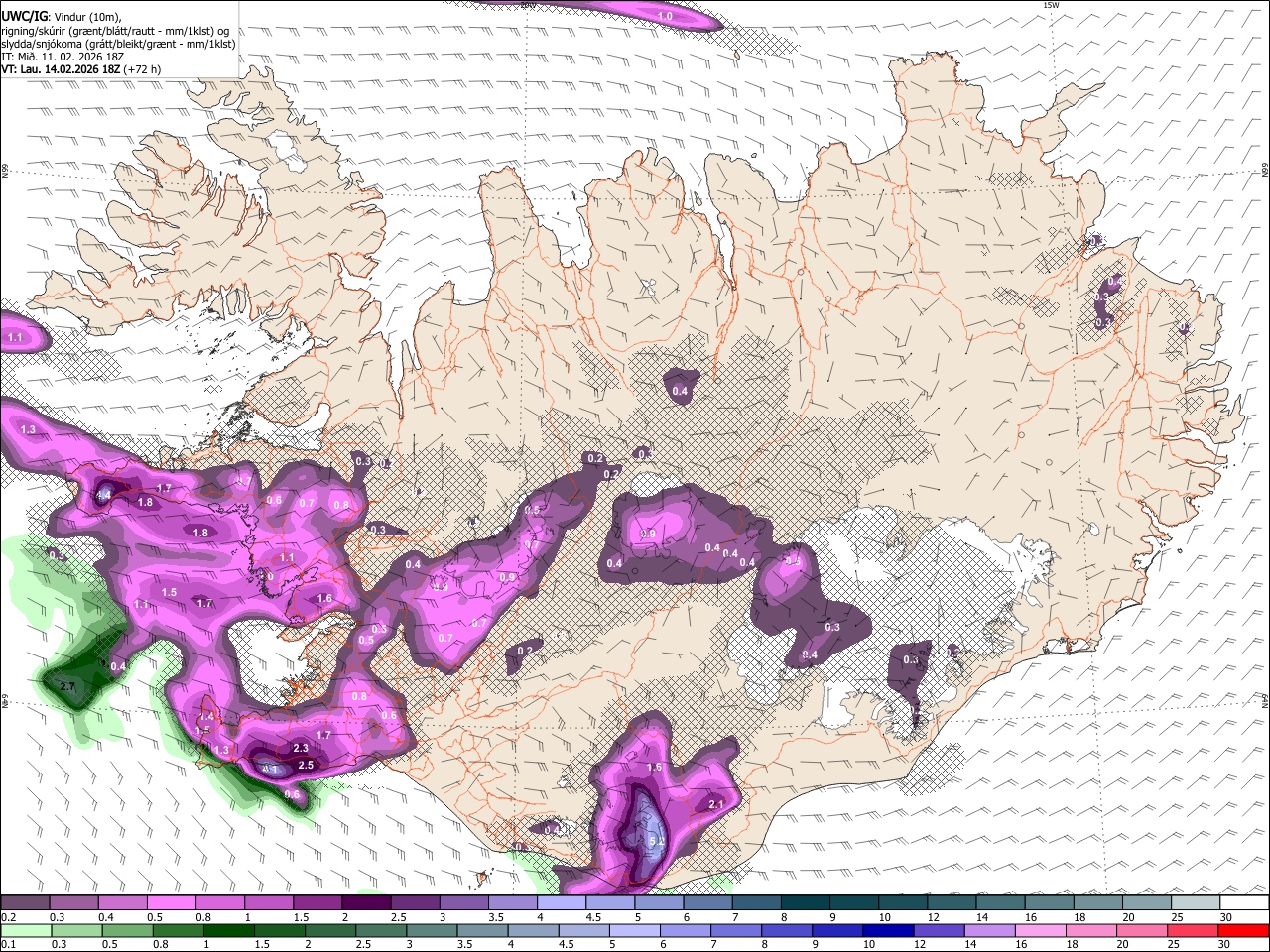Select snow-scale swatch between 25 and 30

pos(1197,902)
